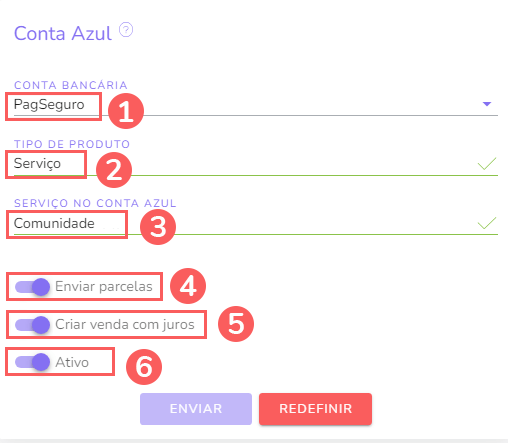The height and width of the screenshot is (443, 508).
Task: Open the Tipo de Produto selector
Action: [x=256, y=164]
